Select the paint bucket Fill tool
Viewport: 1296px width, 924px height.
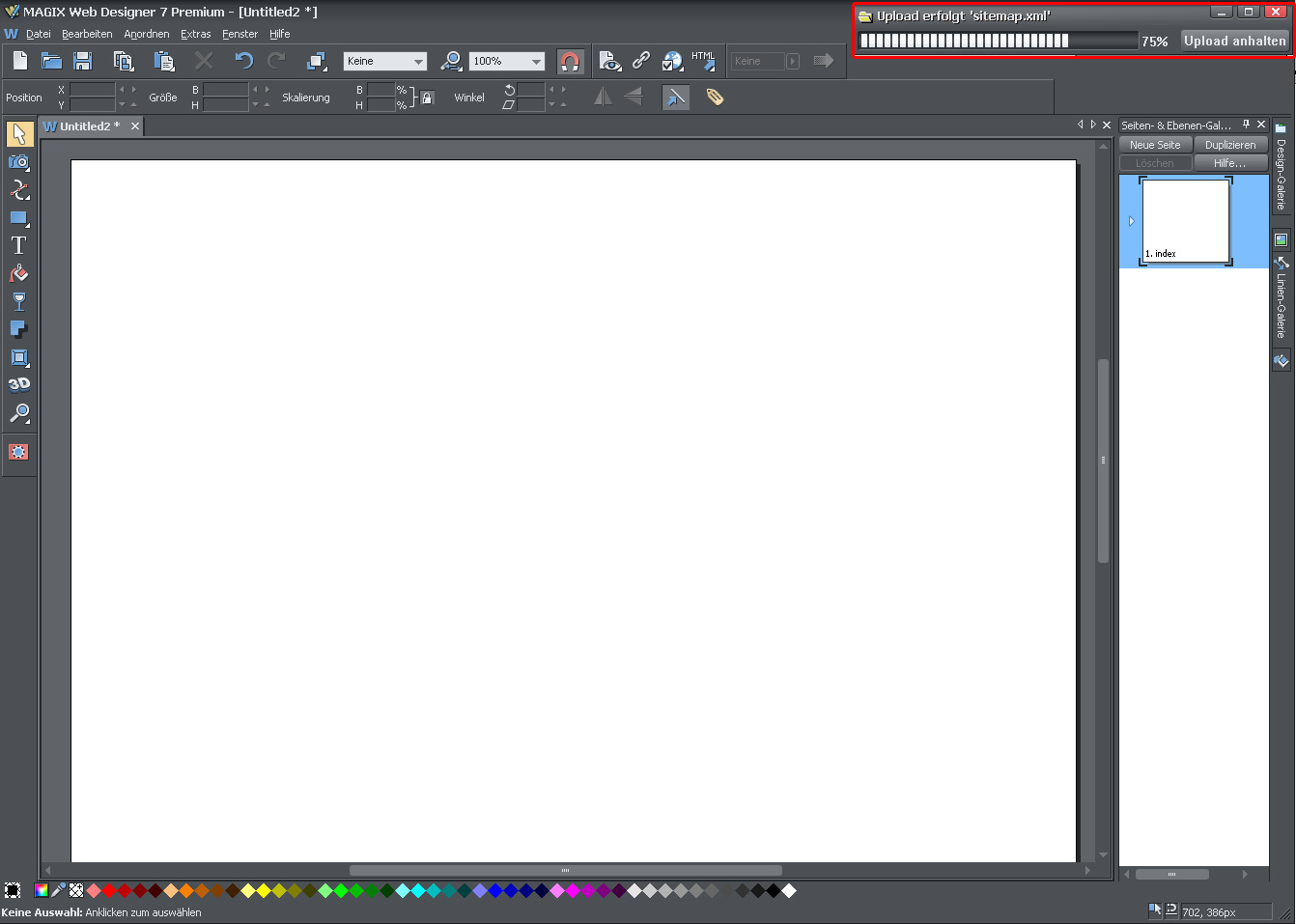[x=19, y=273]
